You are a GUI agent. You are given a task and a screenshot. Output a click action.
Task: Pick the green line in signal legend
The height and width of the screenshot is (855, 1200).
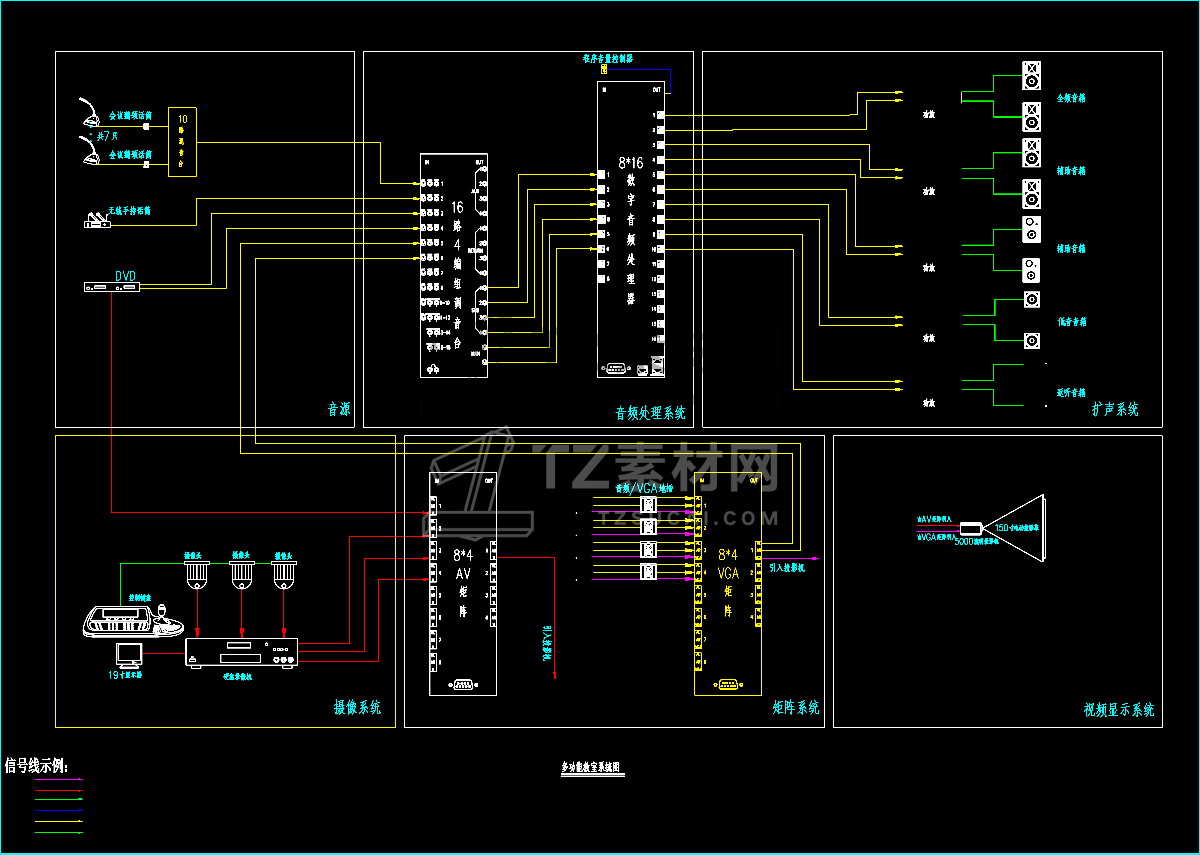click(x=58, y=831)
